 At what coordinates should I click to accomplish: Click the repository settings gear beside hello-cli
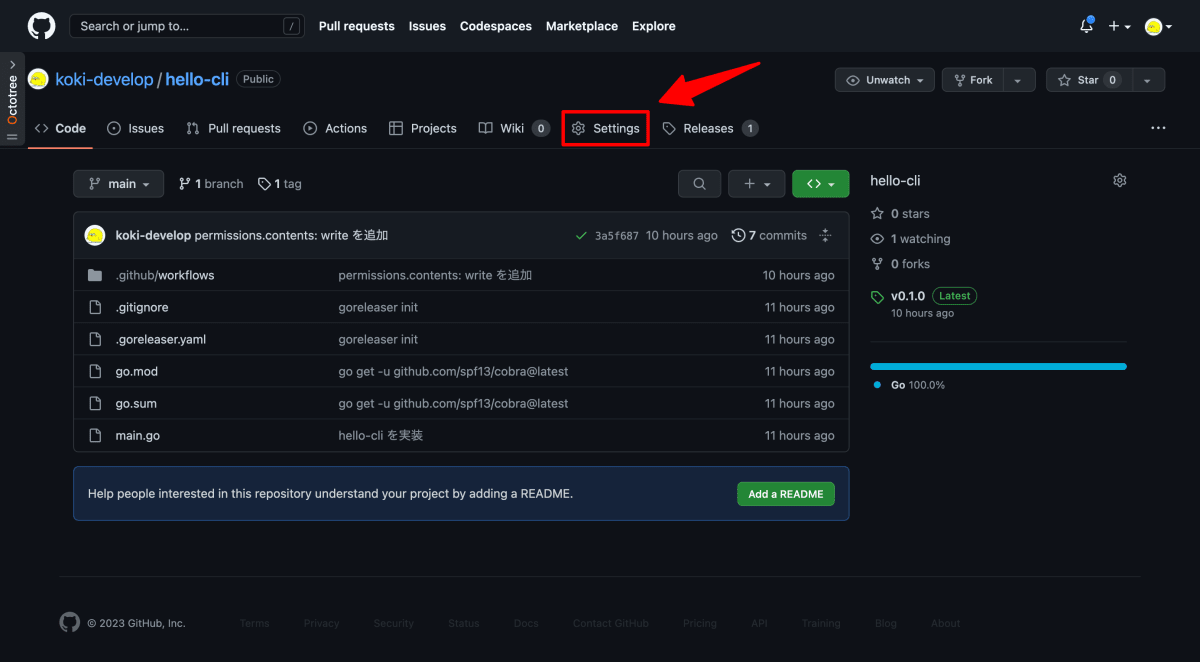pyautogui.click(x=1119, y=180)
